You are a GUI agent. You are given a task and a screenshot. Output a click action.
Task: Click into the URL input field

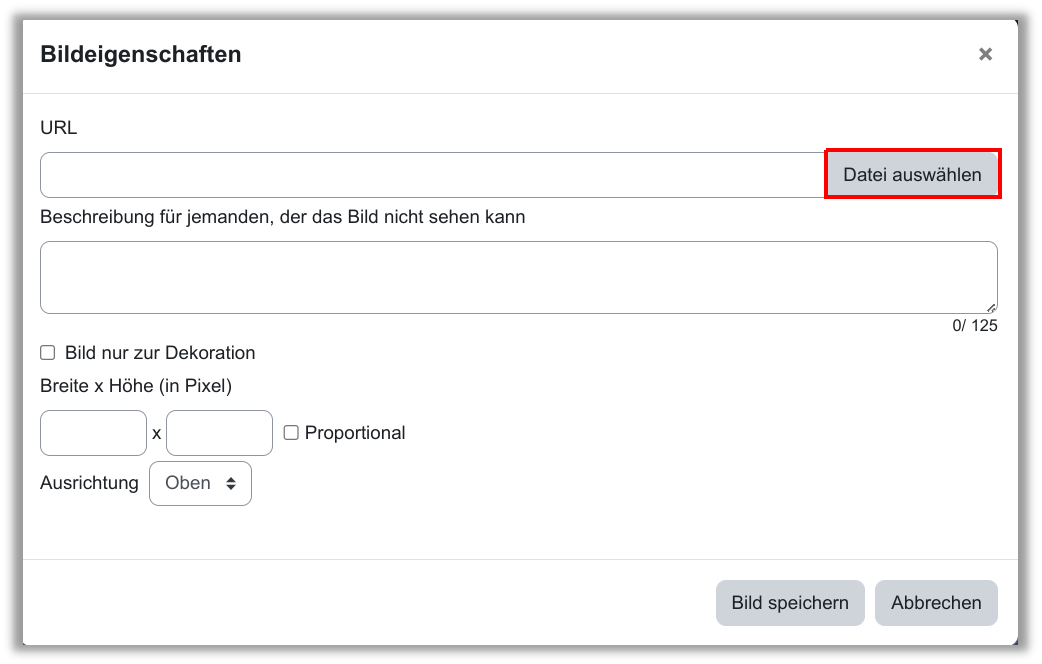[432, 175]
